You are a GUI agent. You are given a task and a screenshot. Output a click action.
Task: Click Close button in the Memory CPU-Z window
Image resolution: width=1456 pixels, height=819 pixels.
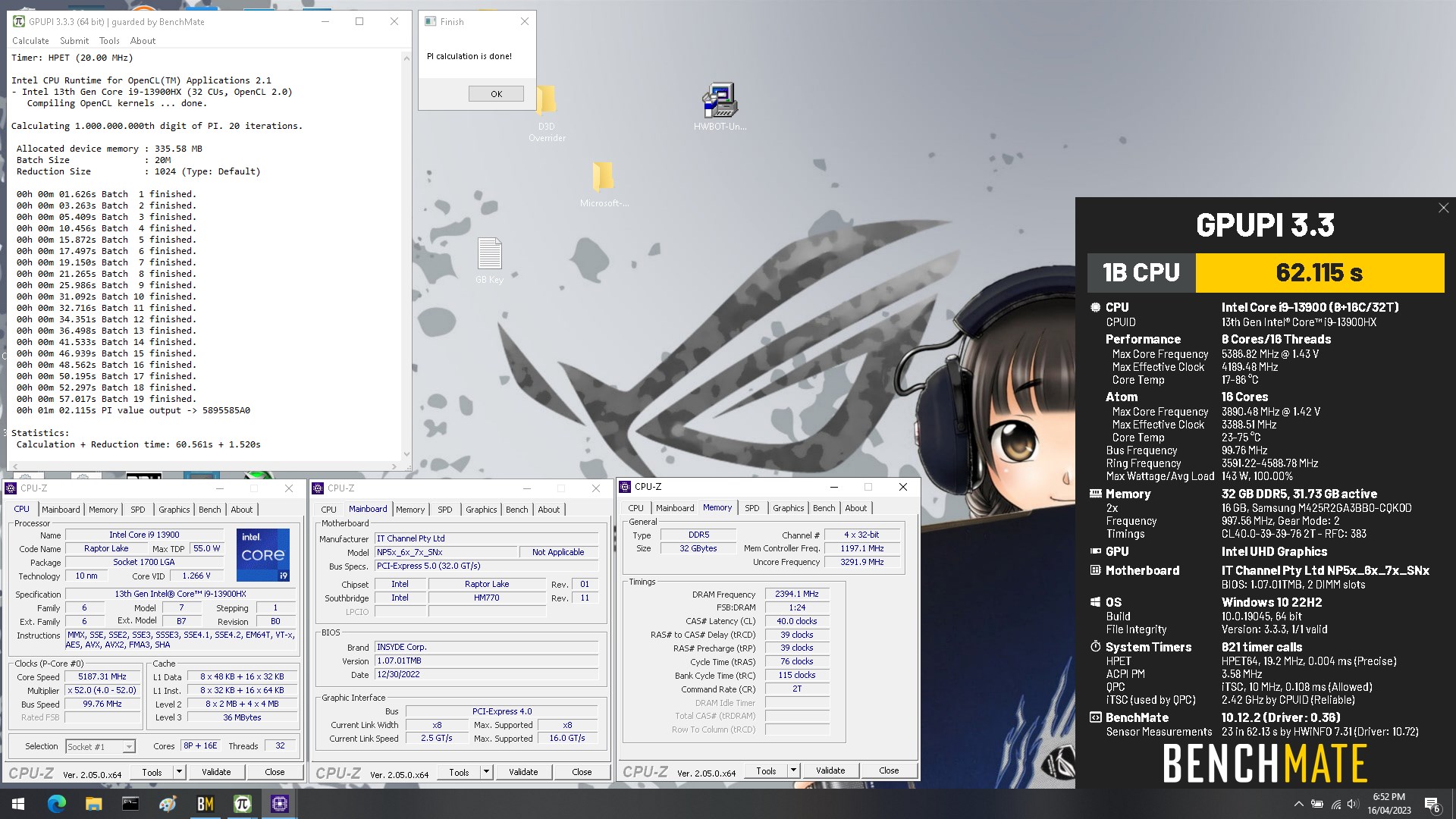[889, 770]
